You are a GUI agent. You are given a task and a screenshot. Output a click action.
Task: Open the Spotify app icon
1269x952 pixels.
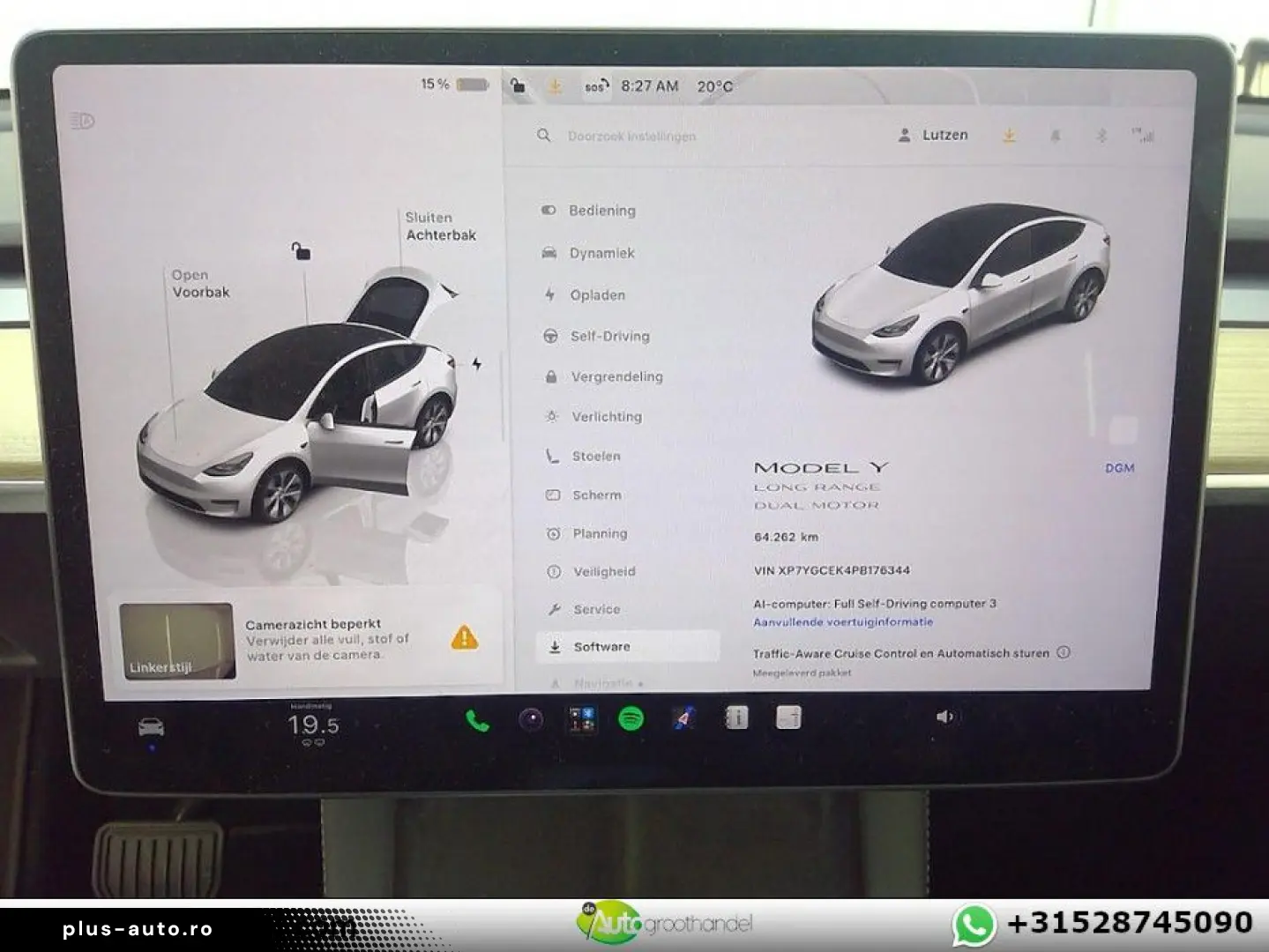[x=631, y=719]
